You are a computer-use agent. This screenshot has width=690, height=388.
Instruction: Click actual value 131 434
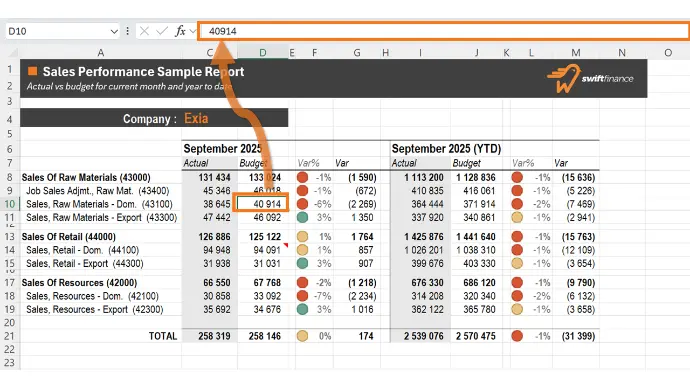click(214, 177)
